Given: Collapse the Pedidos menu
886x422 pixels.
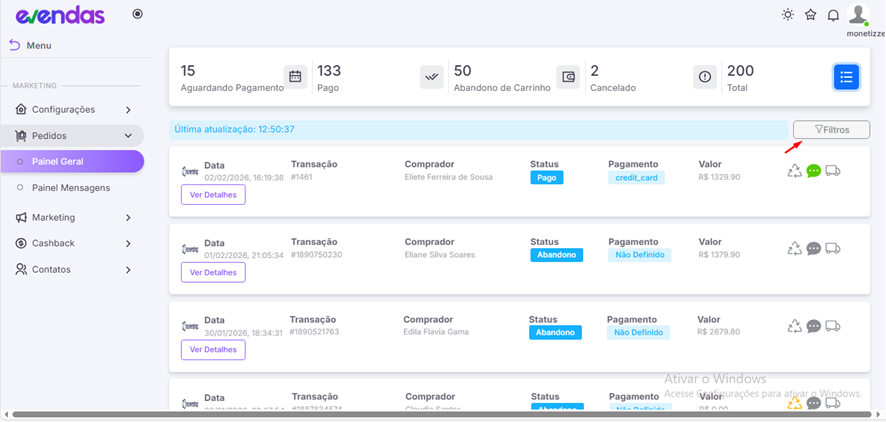Looking at the screenshot, I should [72, 136].
